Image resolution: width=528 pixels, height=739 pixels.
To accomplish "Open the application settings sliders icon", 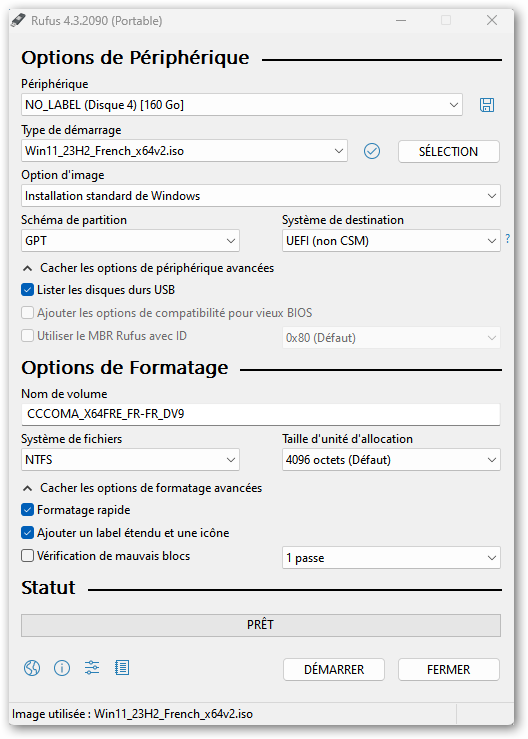I will 92,668.
